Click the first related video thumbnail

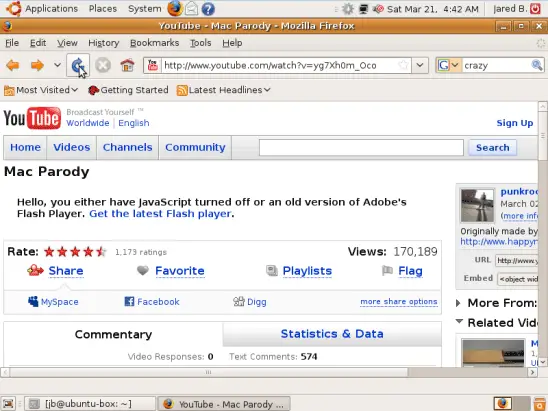(493, 353)
